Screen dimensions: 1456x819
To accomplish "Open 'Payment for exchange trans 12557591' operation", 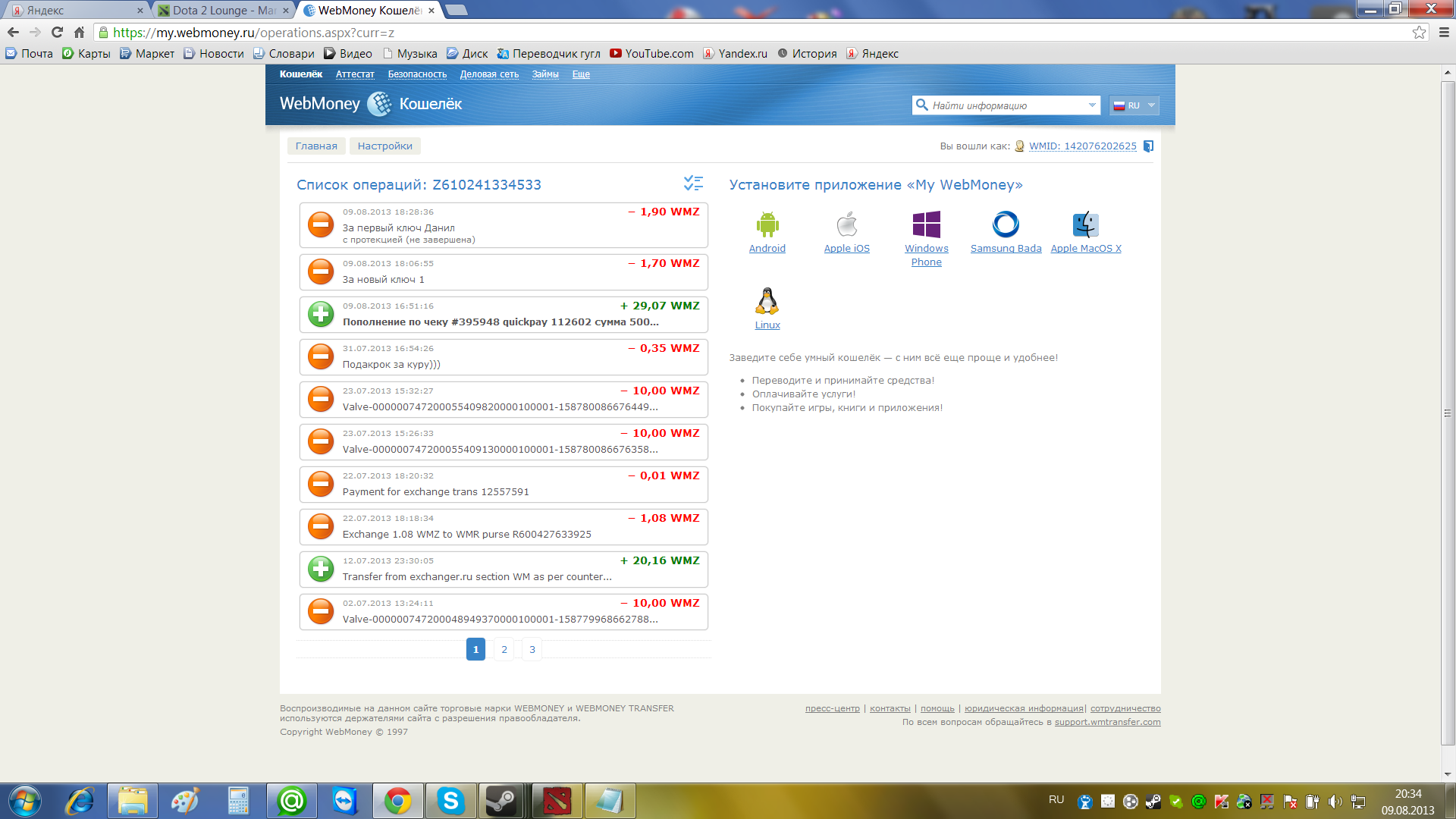I will pyautogui.click(x=504, y=484).
